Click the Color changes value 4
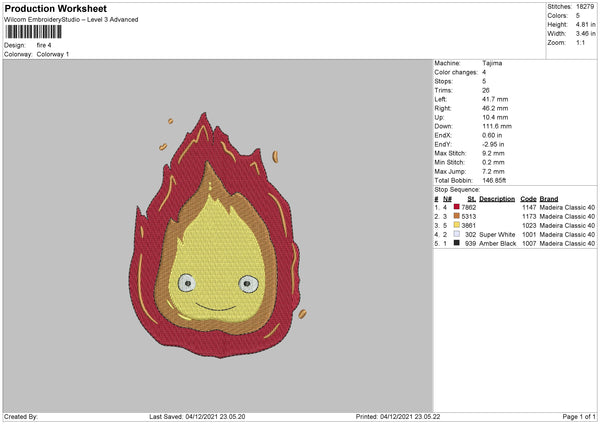Screen dimensions: 600x424 coord(484,72)
